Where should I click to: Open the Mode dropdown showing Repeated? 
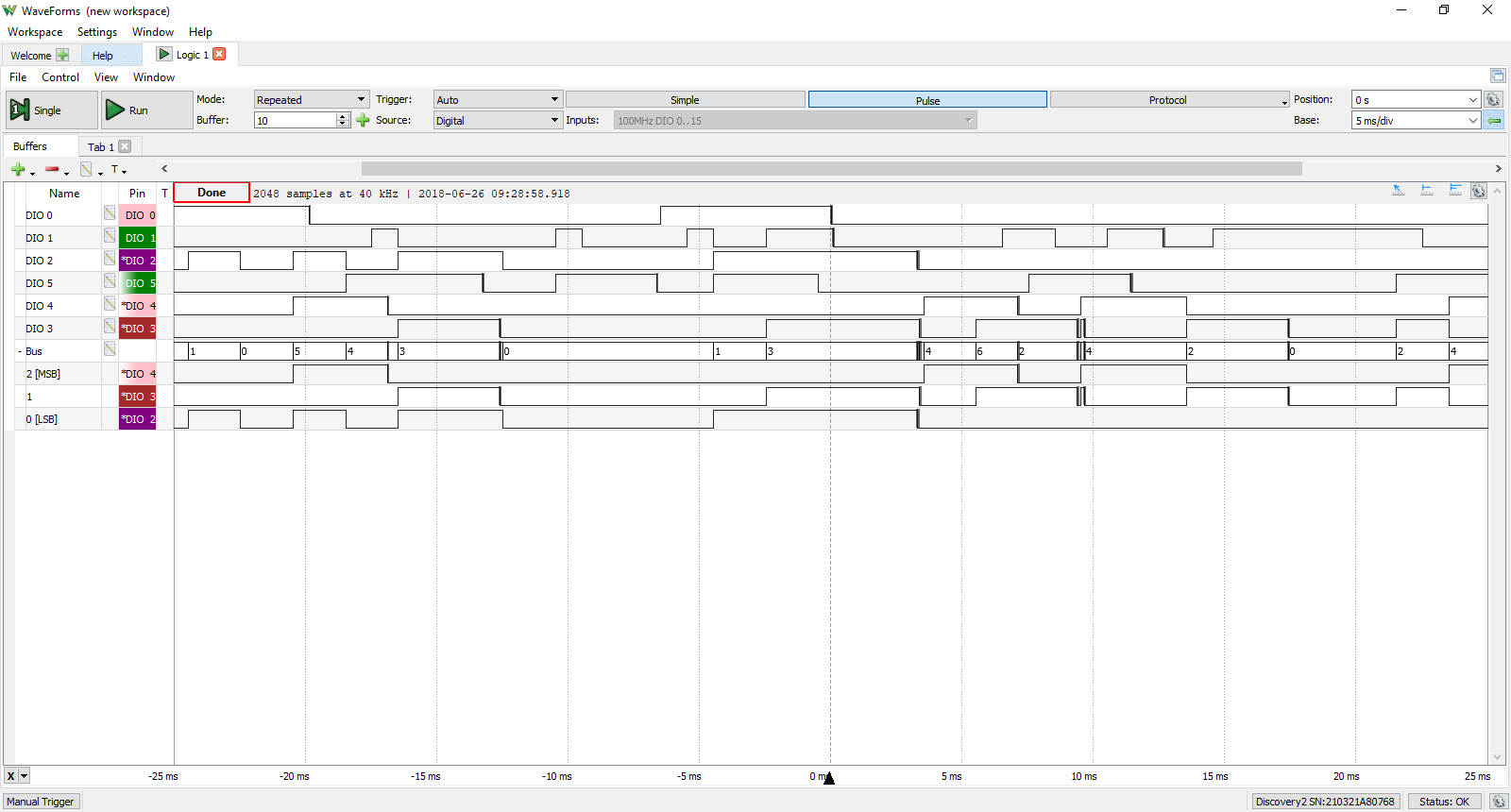coord(312,99)
